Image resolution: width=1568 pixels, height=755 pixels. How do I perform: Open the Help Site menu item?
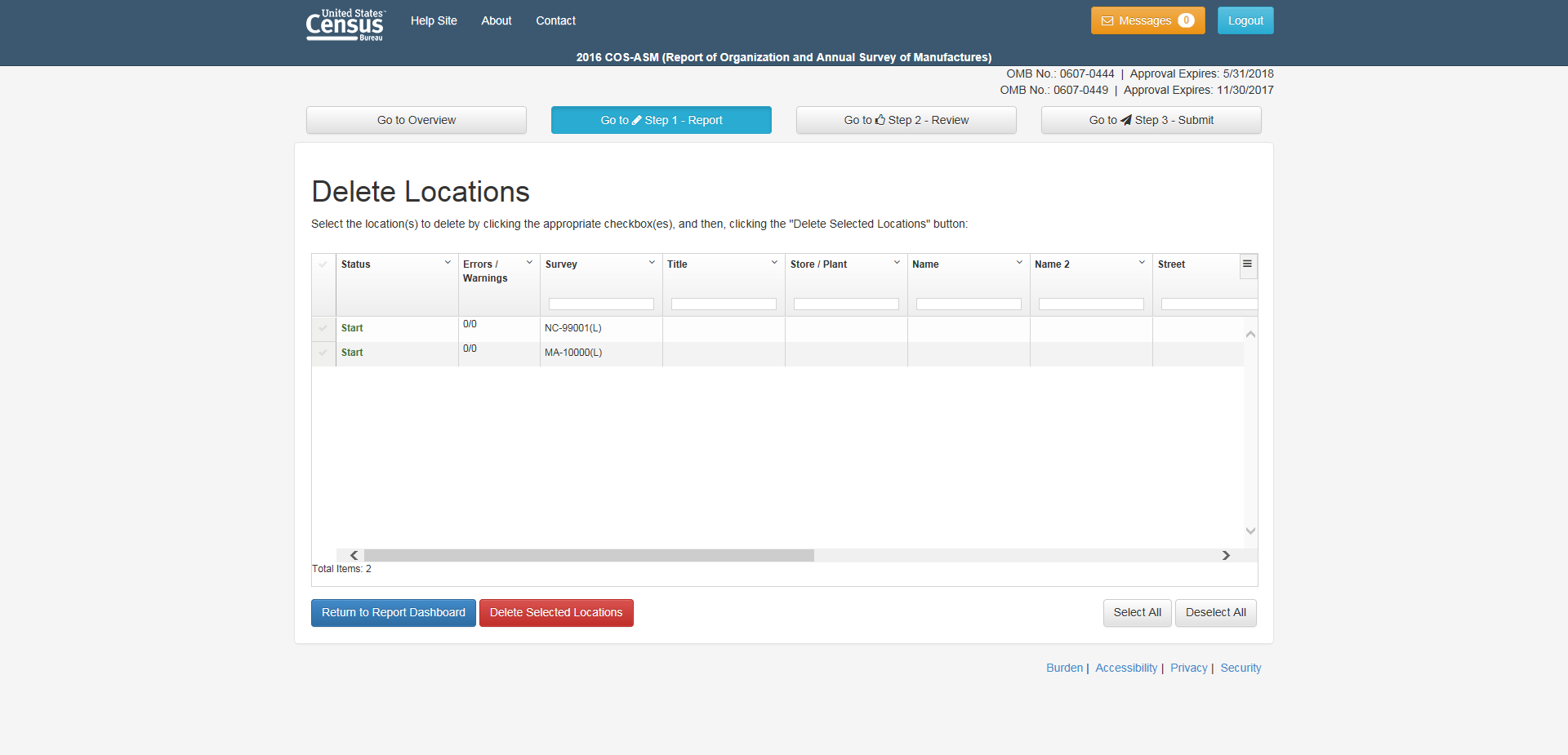coord(434,21)
